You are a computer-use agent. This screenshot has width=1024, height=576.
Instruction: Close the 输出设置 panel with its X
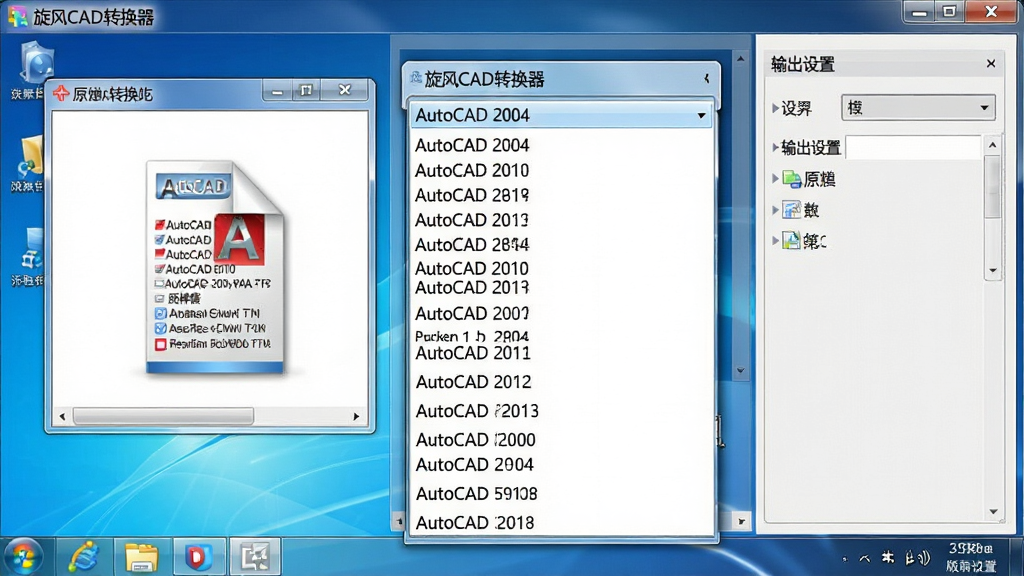[991, 63]
